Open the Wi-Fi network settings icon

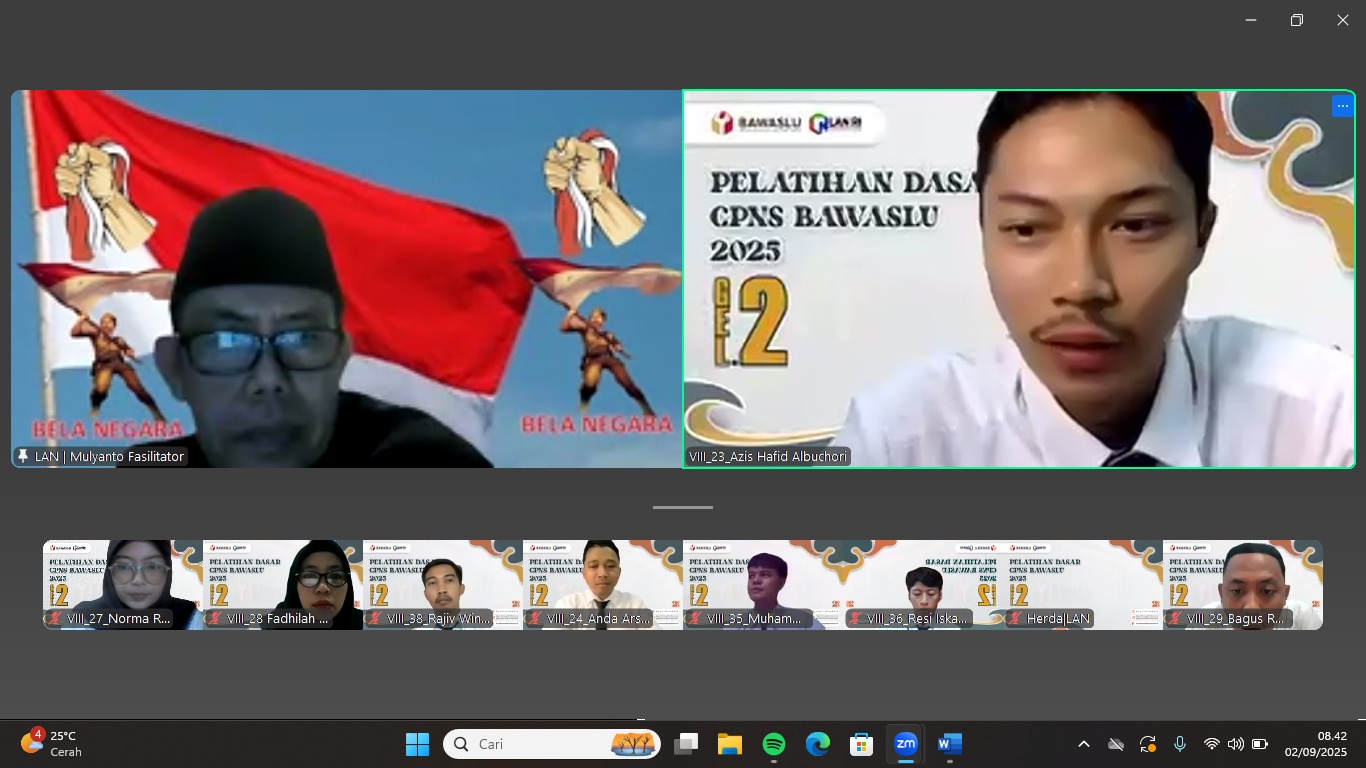[1211, 744]
